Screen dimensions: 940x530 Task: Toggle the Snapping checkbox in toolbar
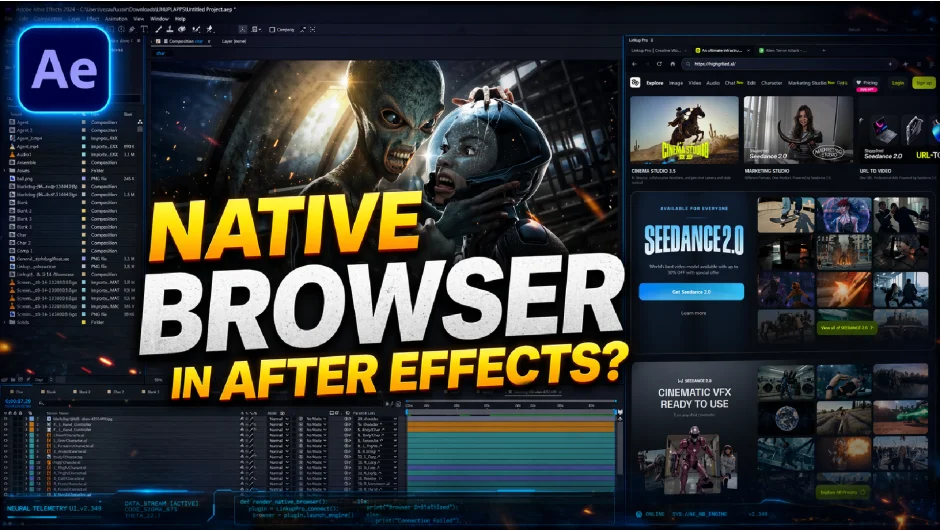pos(272,29)
